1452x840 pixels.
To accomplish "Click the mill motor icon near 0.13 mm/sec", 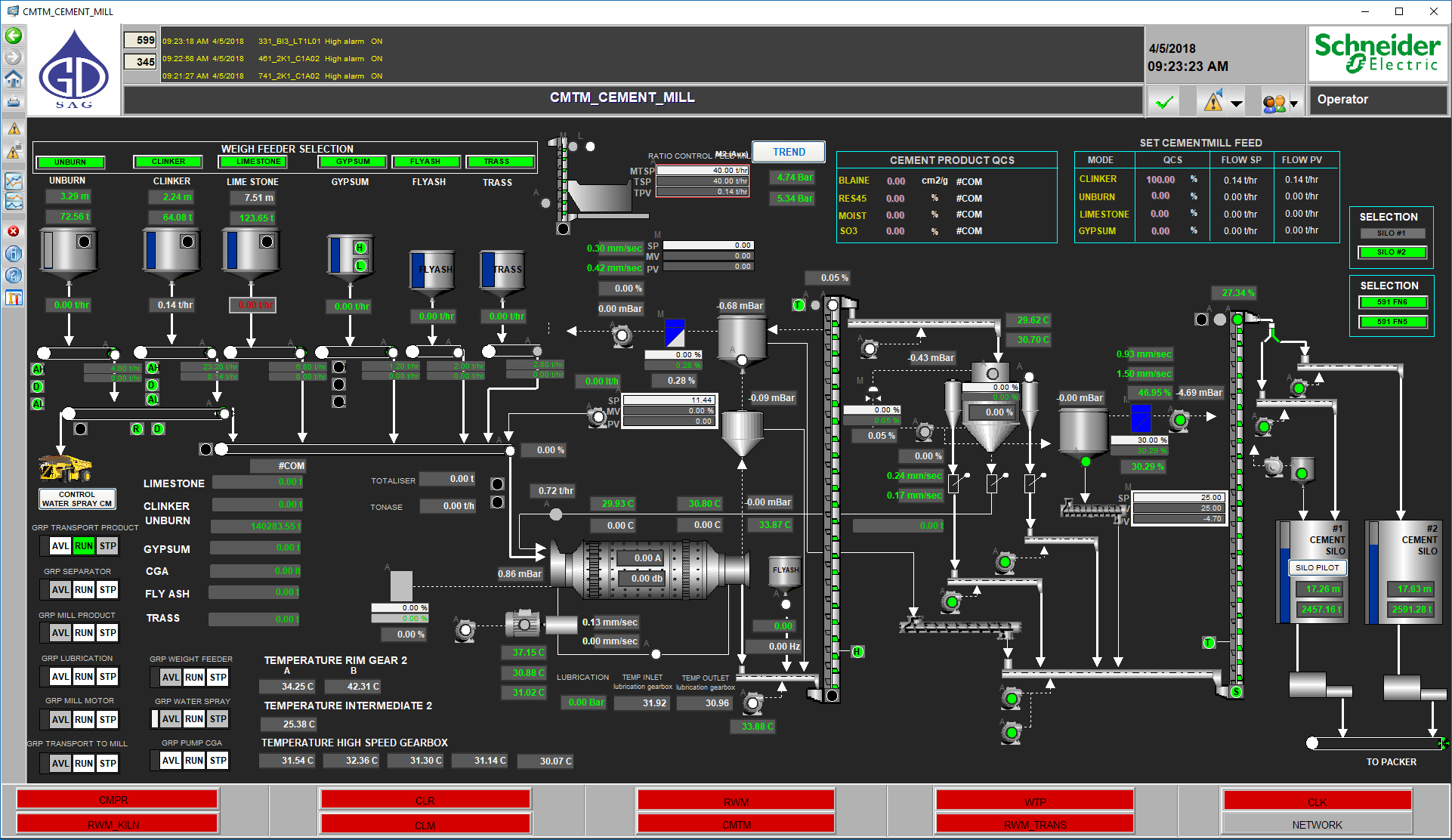I will pos(523,624).
